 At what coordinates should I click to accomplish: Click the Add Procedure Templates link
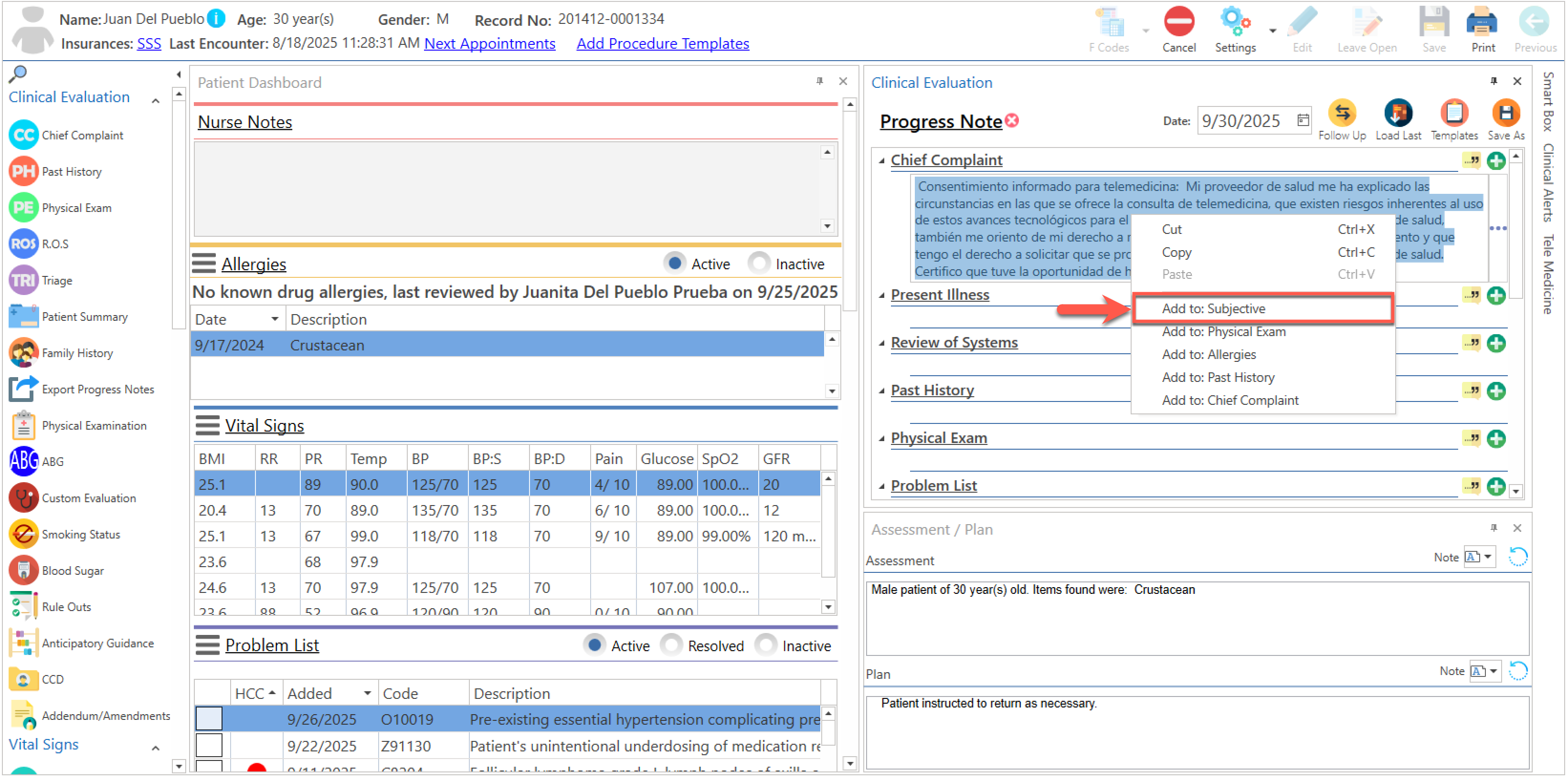click(x=662, y=44)
